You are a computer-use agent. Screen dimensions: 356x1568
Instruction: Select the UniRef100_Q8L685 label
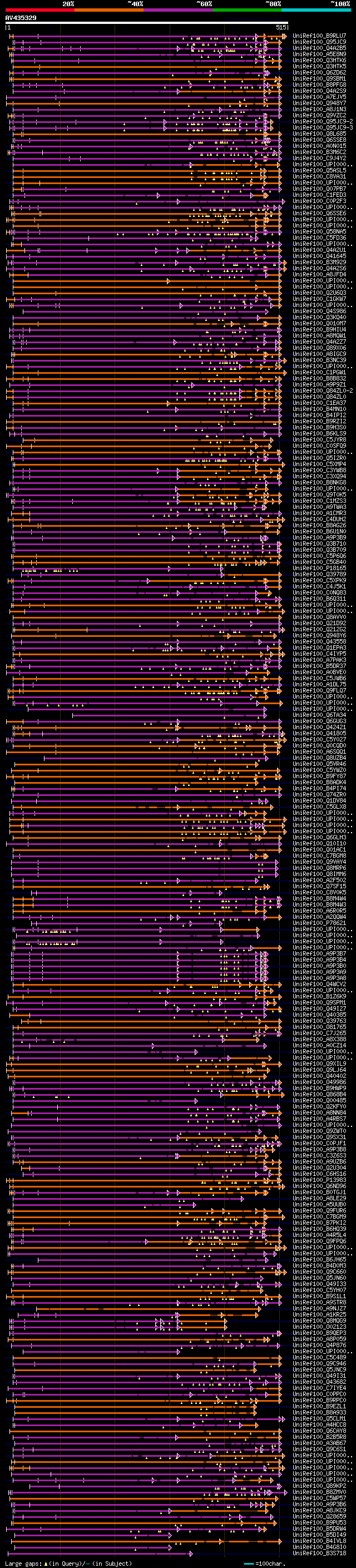(x=319, y=134)
